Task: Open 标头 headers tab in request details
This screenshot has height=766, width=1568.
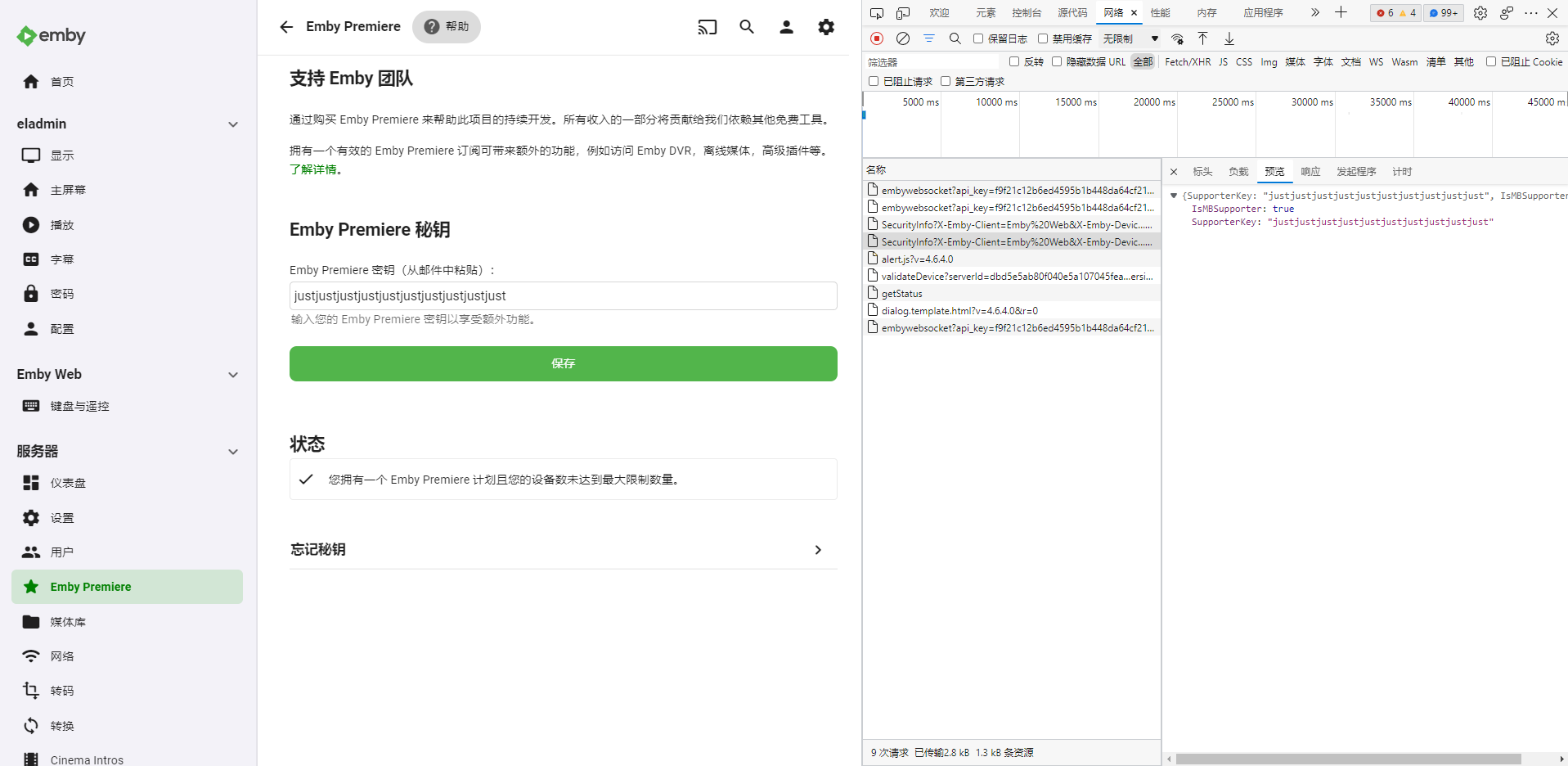Action: point(1202,172)
